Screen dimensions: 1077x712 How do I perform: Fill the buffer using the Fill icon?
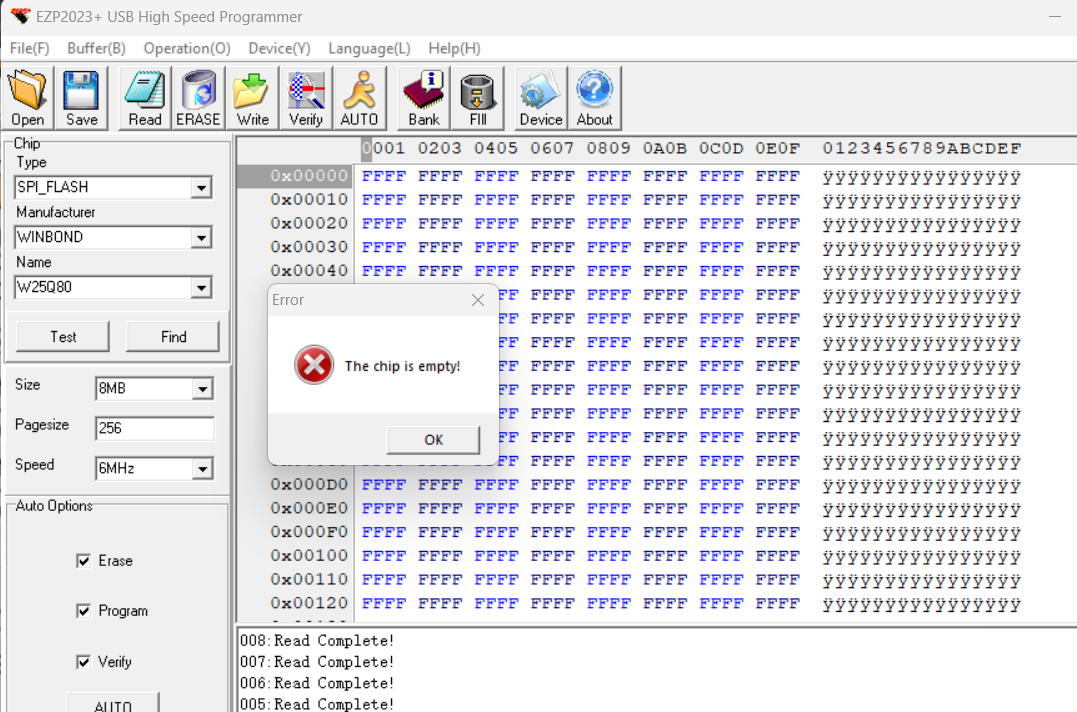point(478,98)
